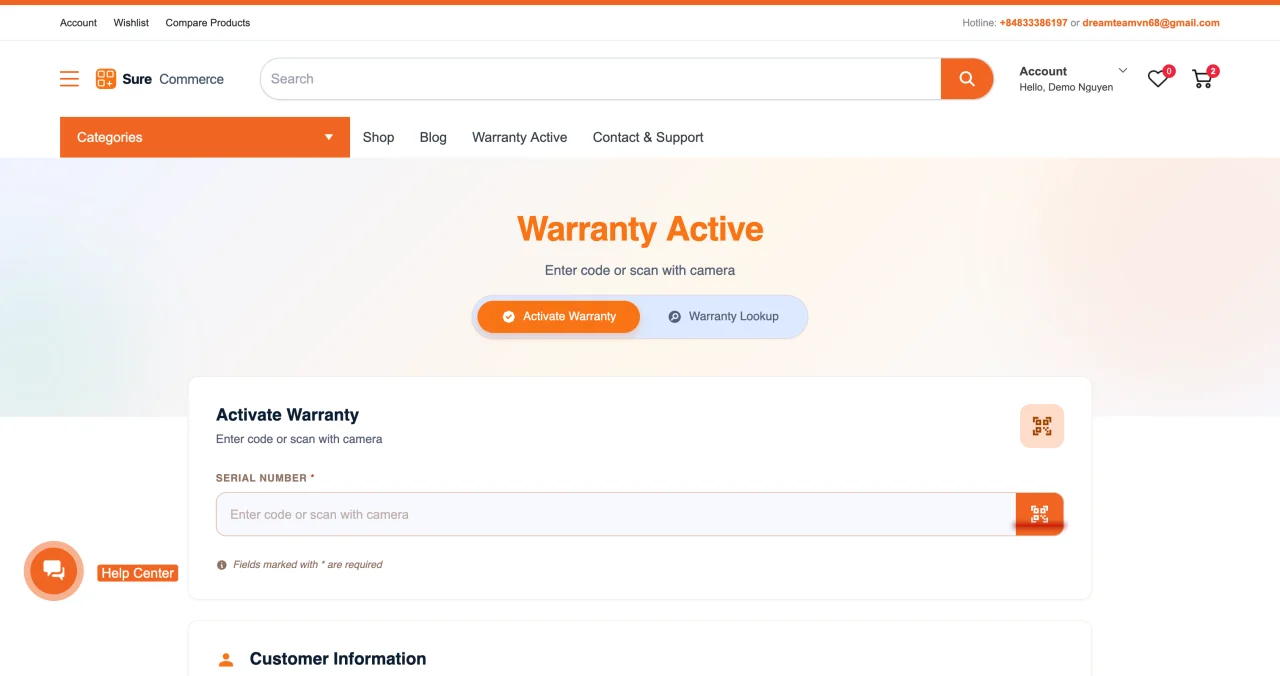Click the QR scan icon in card header
This screenshot has height=676, width=1280.
(x=1042, y=426)
